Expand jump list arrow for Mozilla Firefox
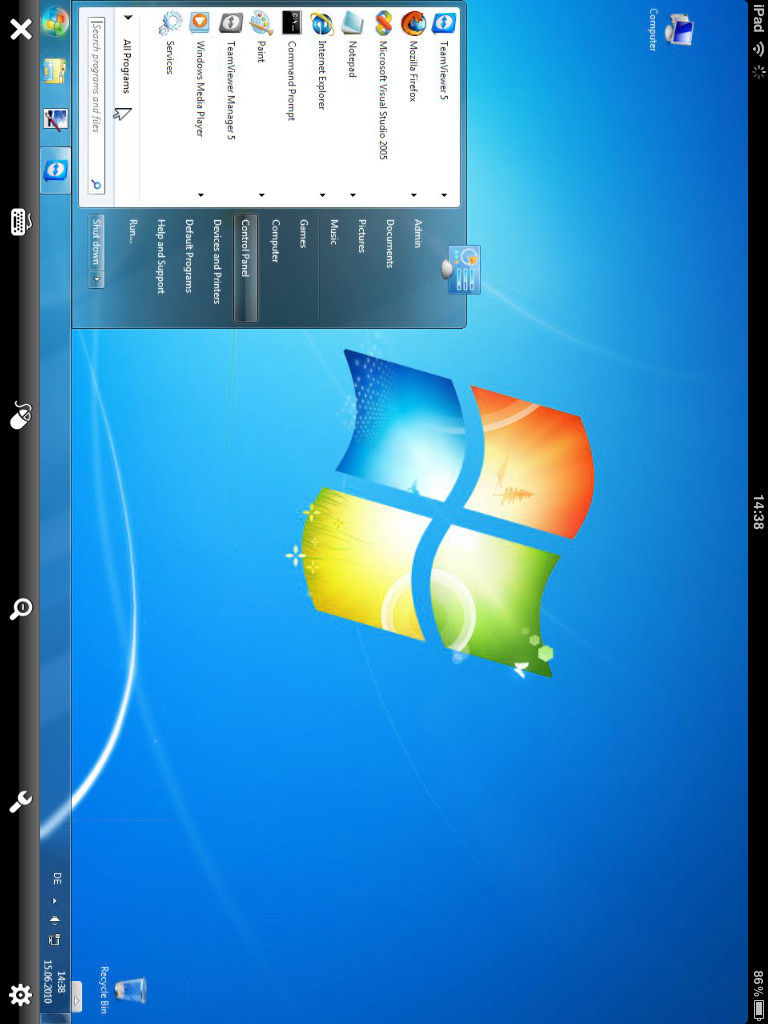This screenshot has height=1024, width=768. tap(413, 195)
